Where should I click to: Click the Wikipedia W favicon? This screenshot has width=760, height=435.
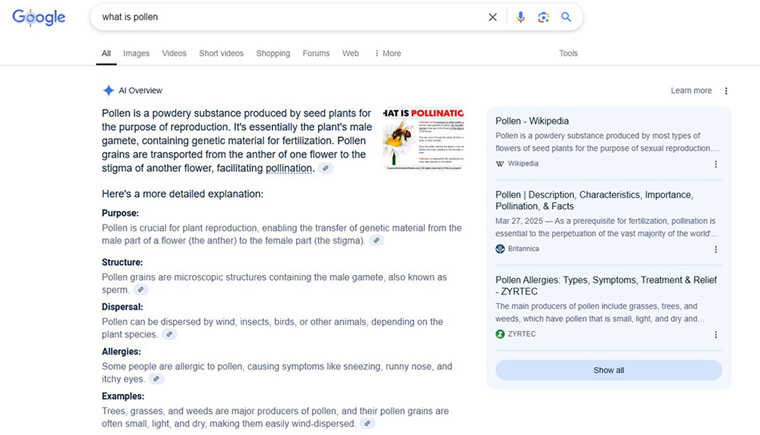(500, 163)
